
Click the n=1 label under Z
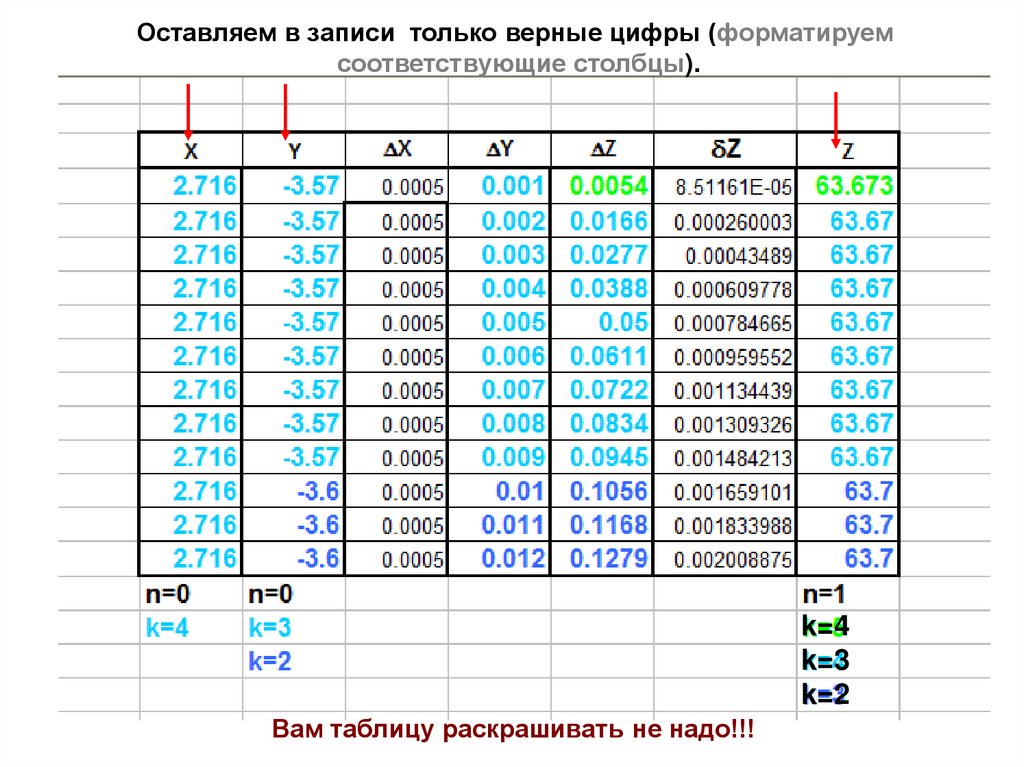point(824,594)
